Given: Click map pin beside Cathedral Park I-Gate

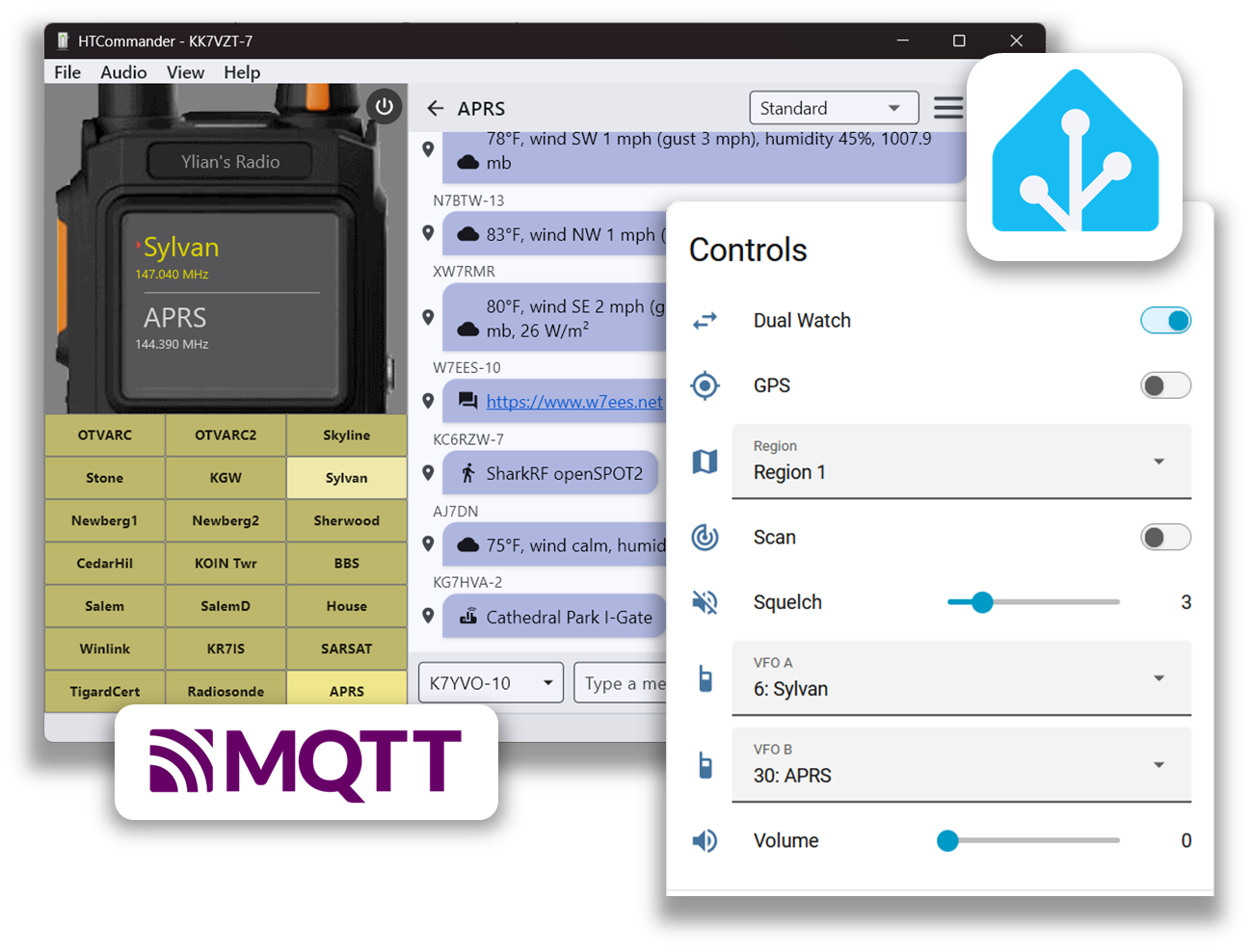Looking at the screenshot, I should [x=428, y=616].
